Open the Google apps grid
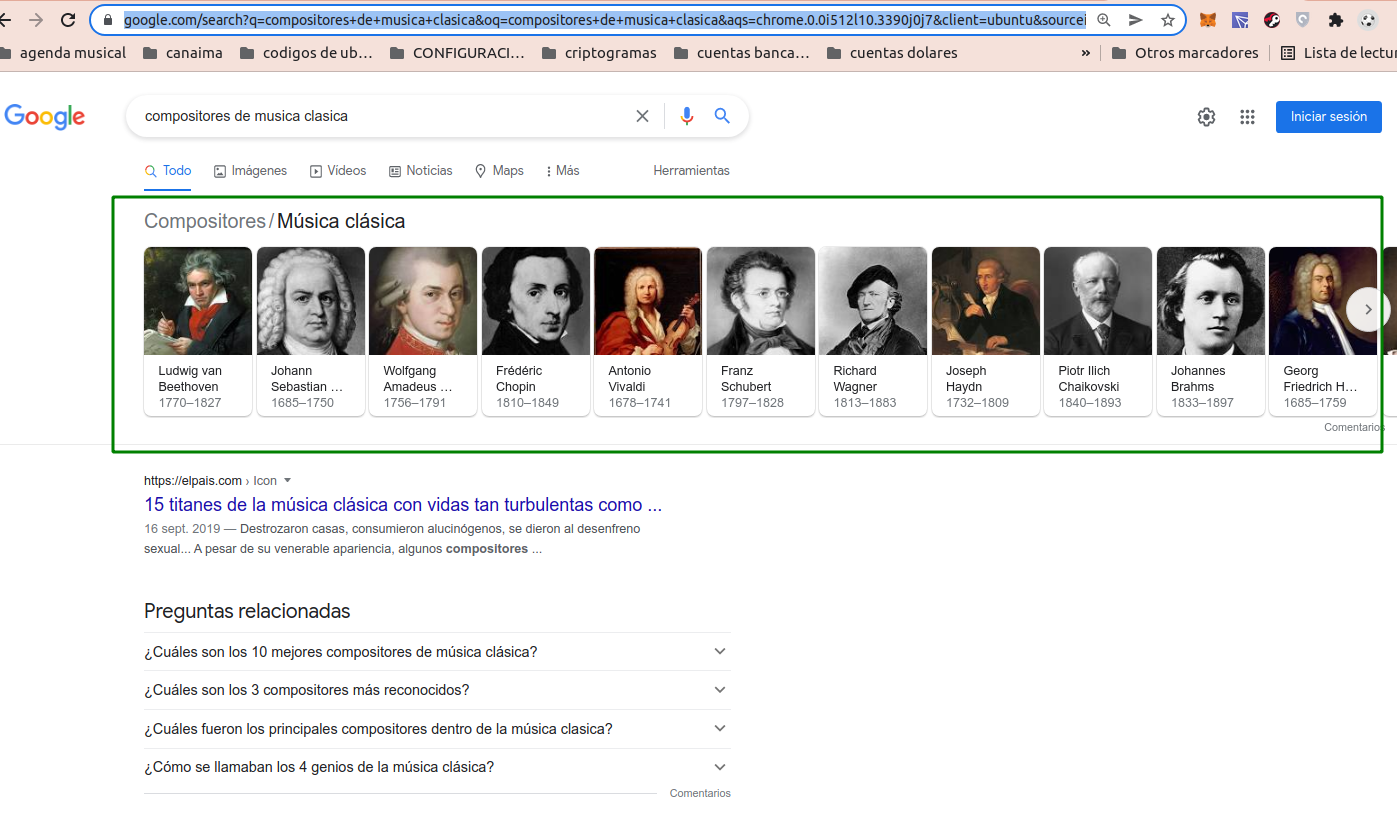Image resolution: width=1397 pixels, height=832 pixels. pos(1247,117)
